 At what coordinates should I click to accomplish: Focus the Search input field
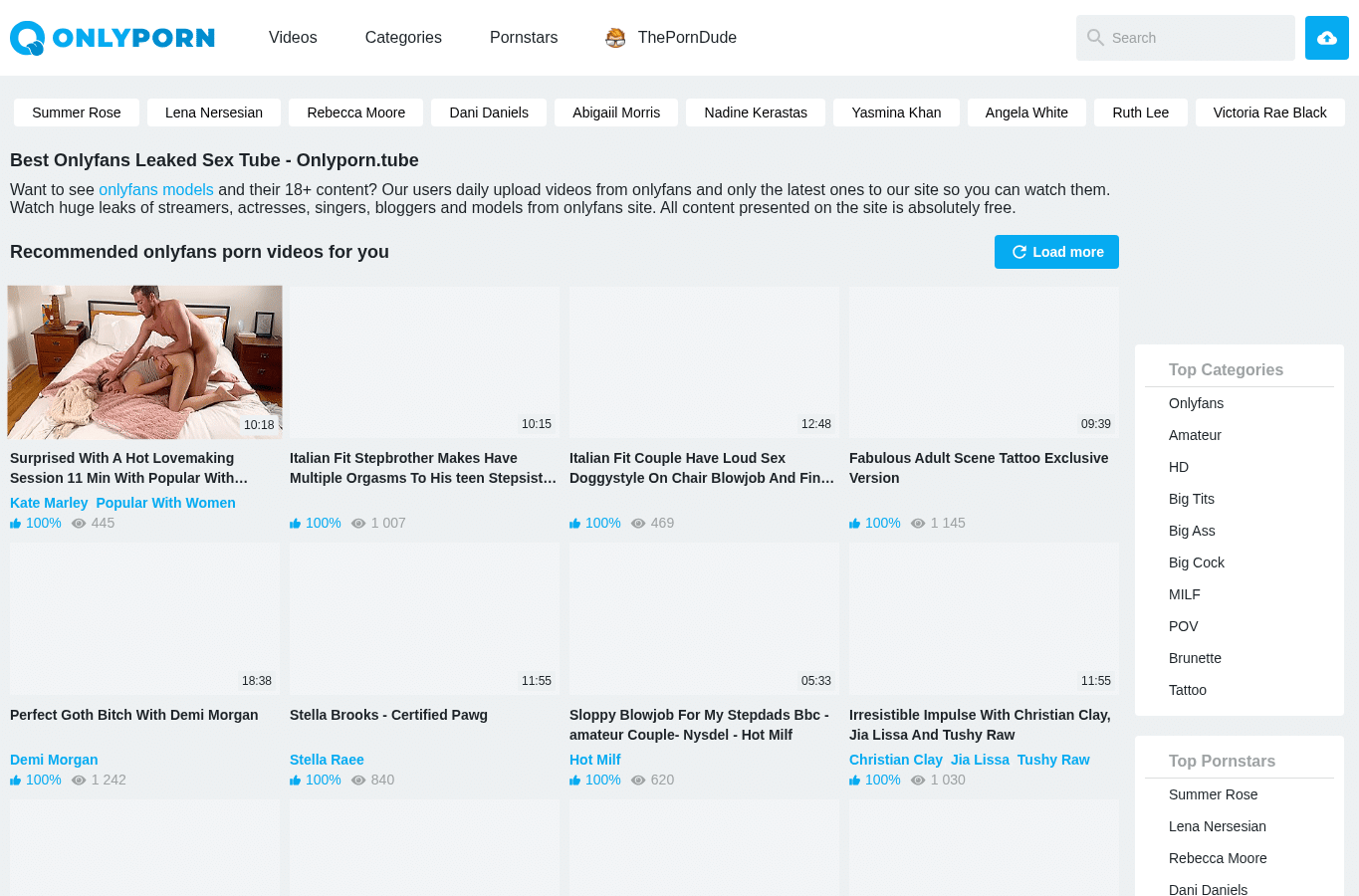(x=1186, y=38)
